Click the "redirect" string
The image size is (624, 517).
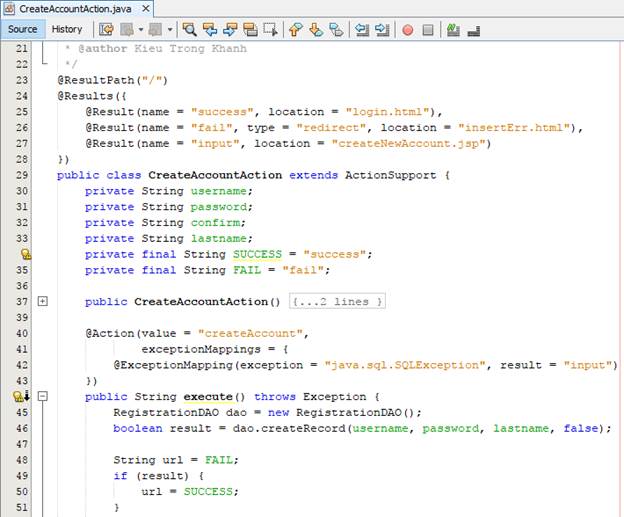click(331, 128)
